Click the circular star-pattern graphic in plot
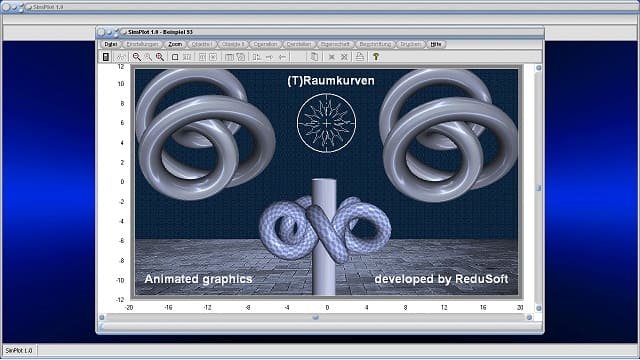This screenshot has height=360, width=640. click(x=327, y=123)
